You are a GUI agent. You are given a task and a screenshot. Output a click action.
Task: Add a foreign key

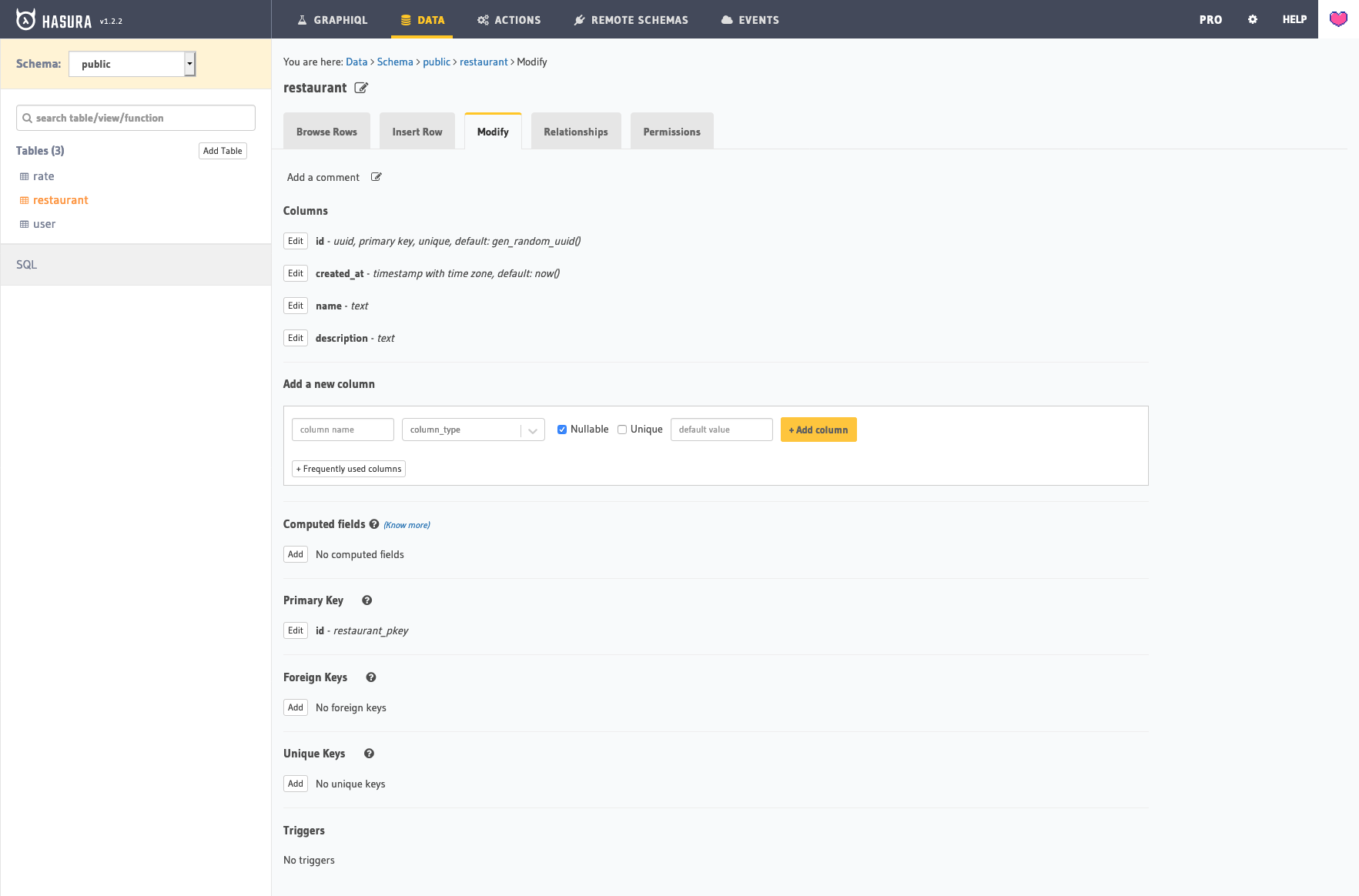click(x=296, y=707)
